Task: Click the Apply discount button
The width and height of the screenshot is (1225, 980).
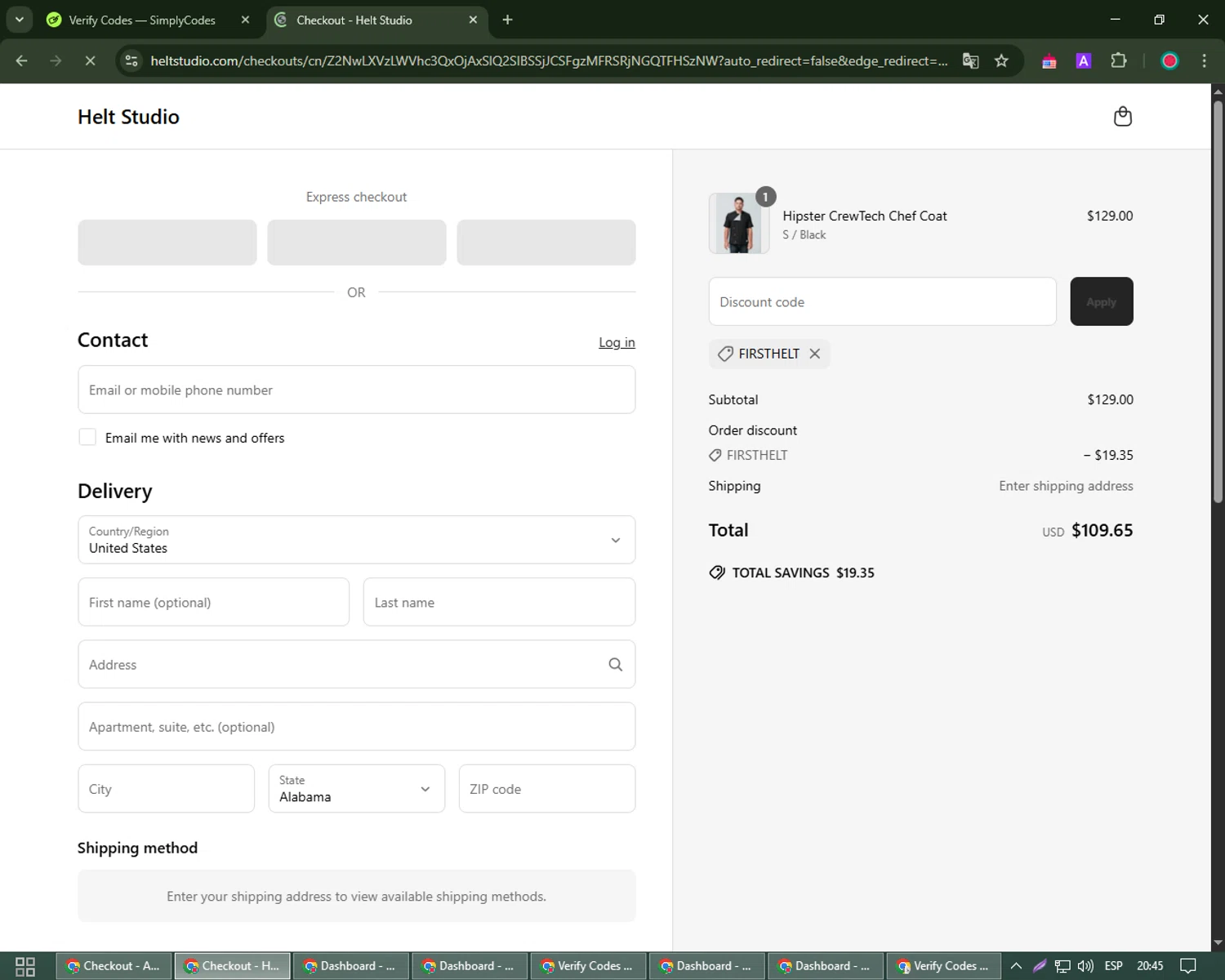Action: (1102, 301)
